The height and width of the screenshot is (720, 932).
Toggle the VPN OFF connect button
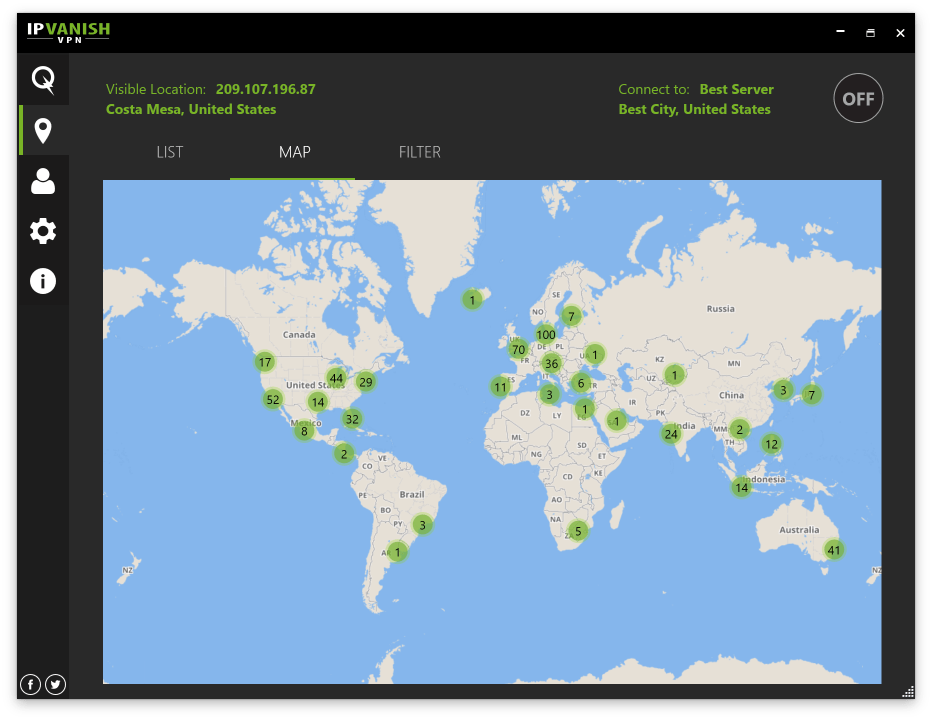click(x=858, y=98)
